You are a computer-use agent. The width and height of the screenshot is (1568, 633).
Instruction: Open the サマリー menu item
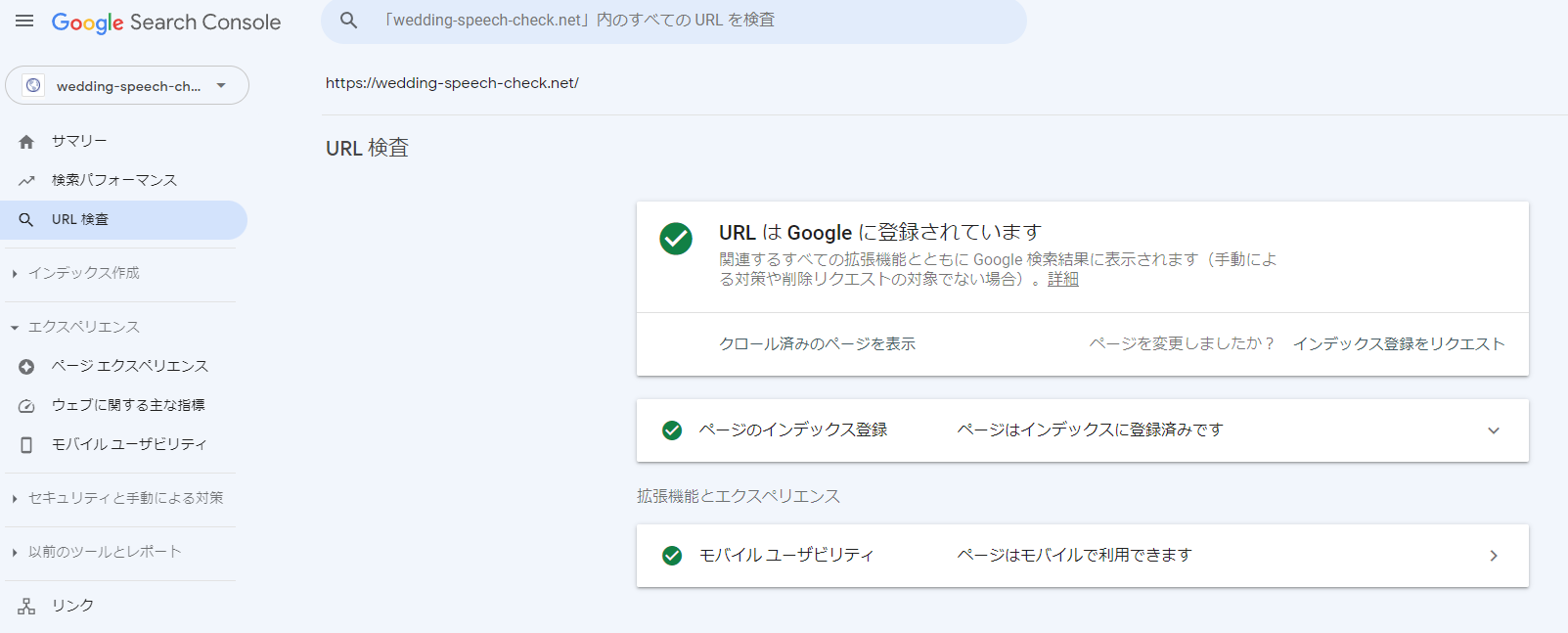coord(79,141)
